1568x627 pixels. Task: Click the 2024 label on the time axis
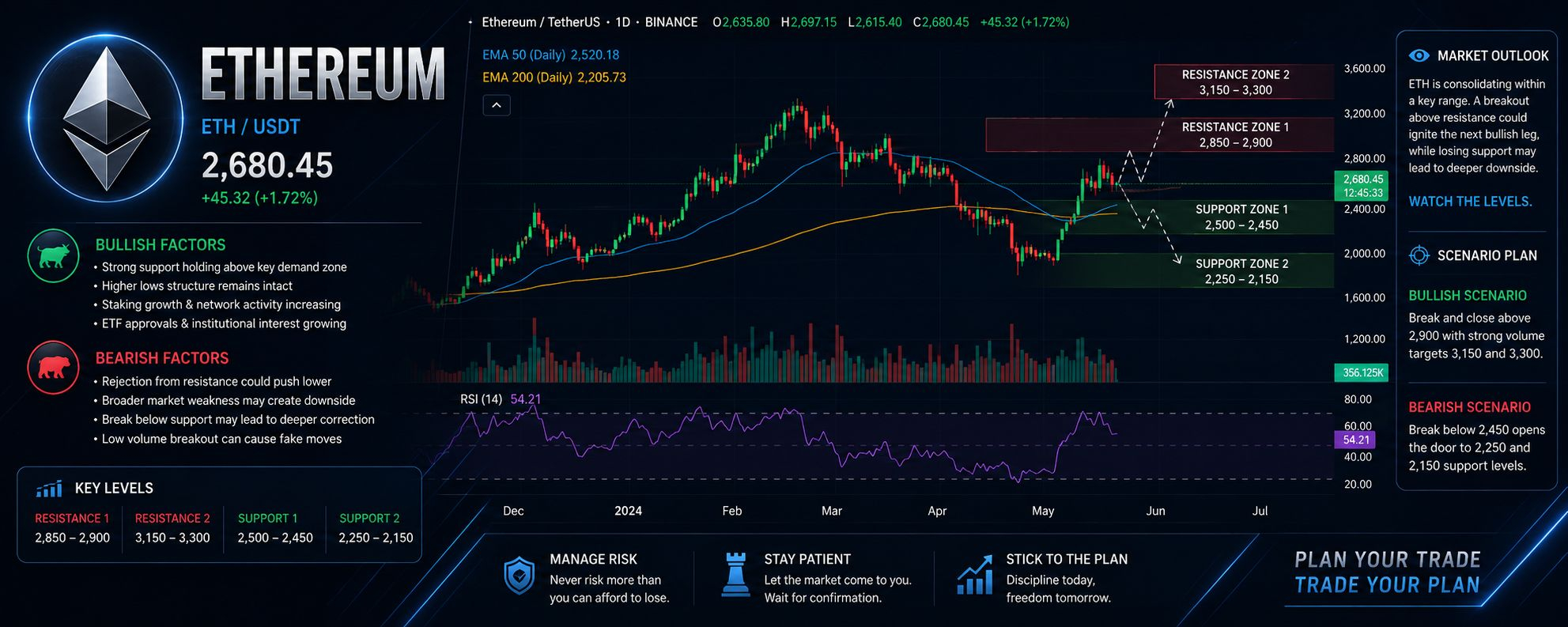[x=628, y=511]
